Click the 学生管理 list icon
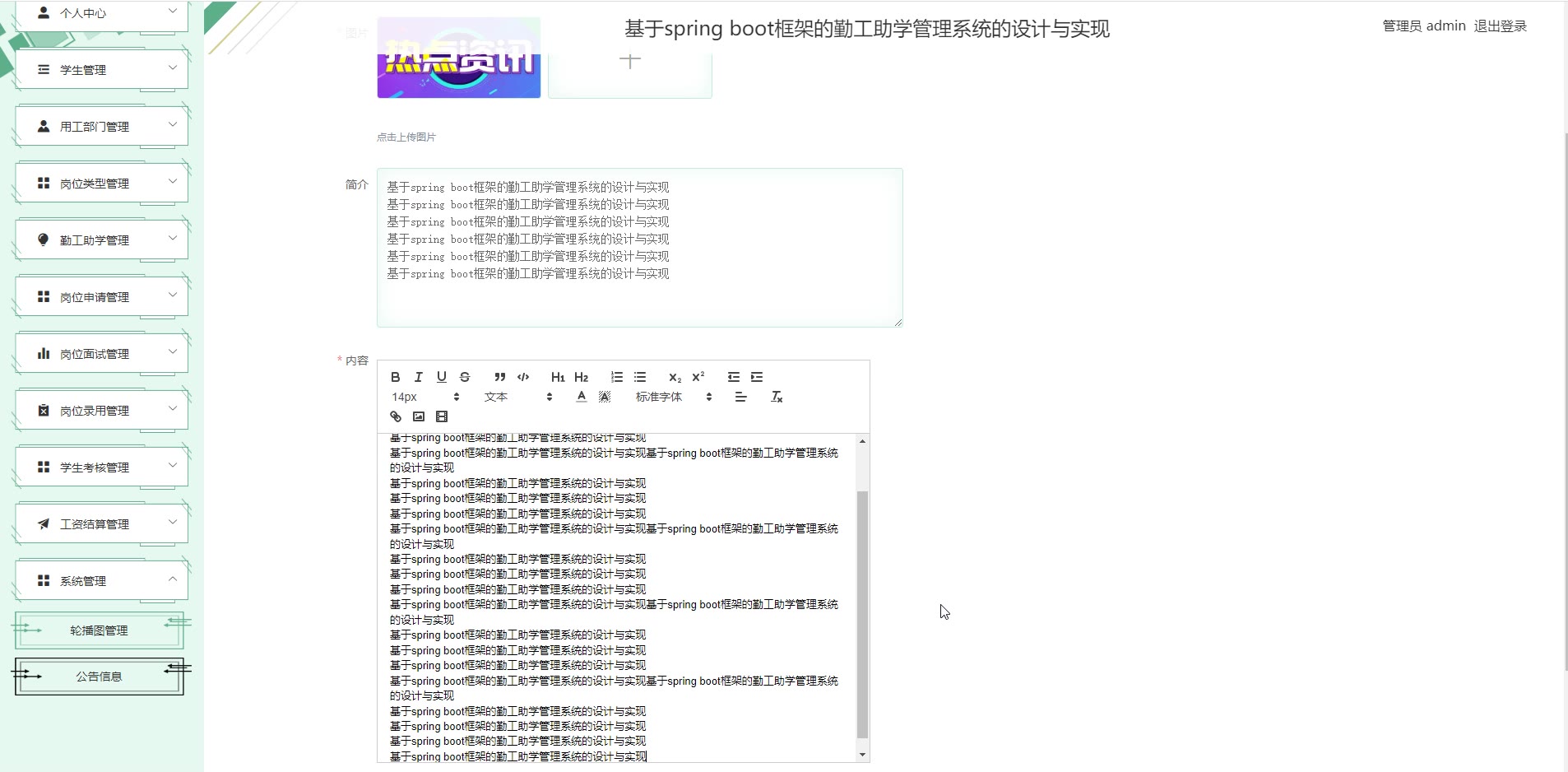1568x772 pixels. pos(44,70)
